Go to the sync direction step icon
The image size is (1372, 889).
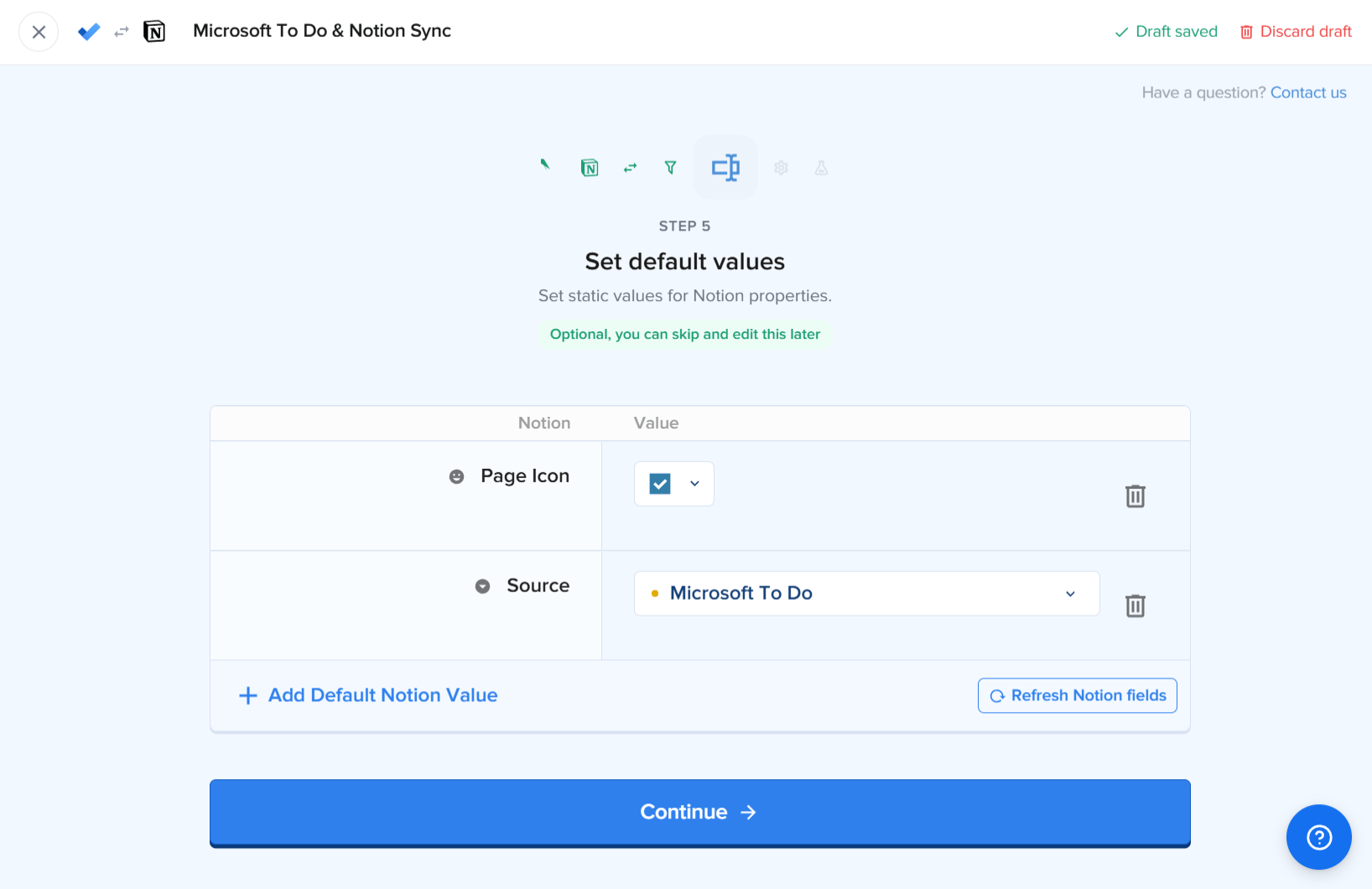click(630, 168)
